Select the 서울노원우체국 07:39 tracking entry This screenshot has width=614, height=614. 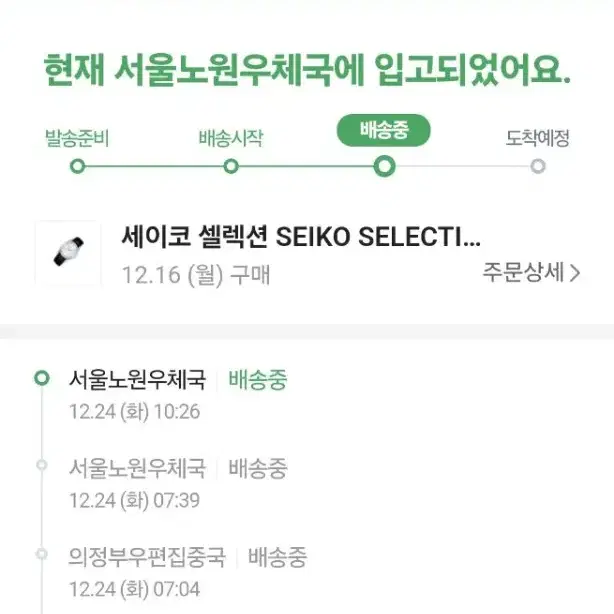pos(178,484)
